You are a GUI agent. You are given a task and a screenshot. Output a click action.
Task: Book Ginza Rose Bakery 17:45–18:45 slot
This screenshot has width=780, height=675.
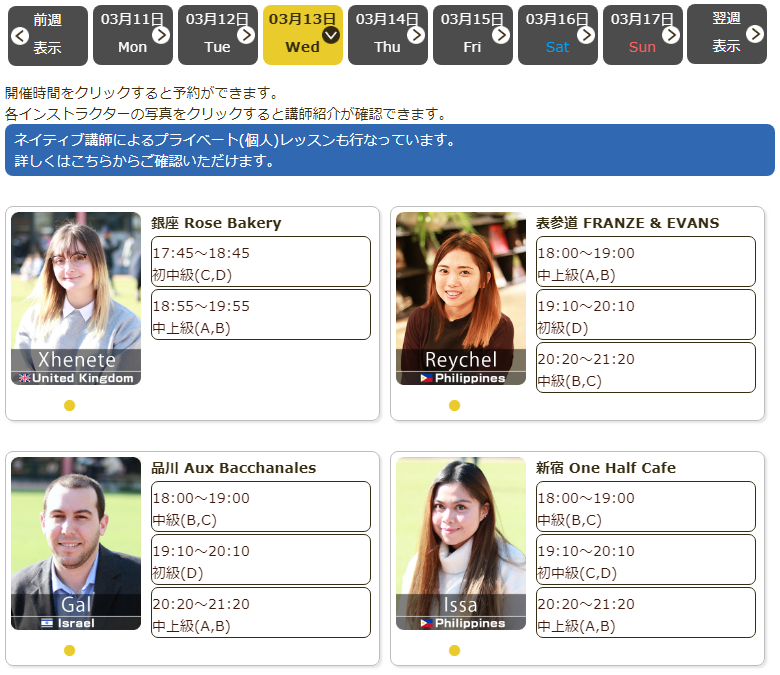click(x=260, y=262)
